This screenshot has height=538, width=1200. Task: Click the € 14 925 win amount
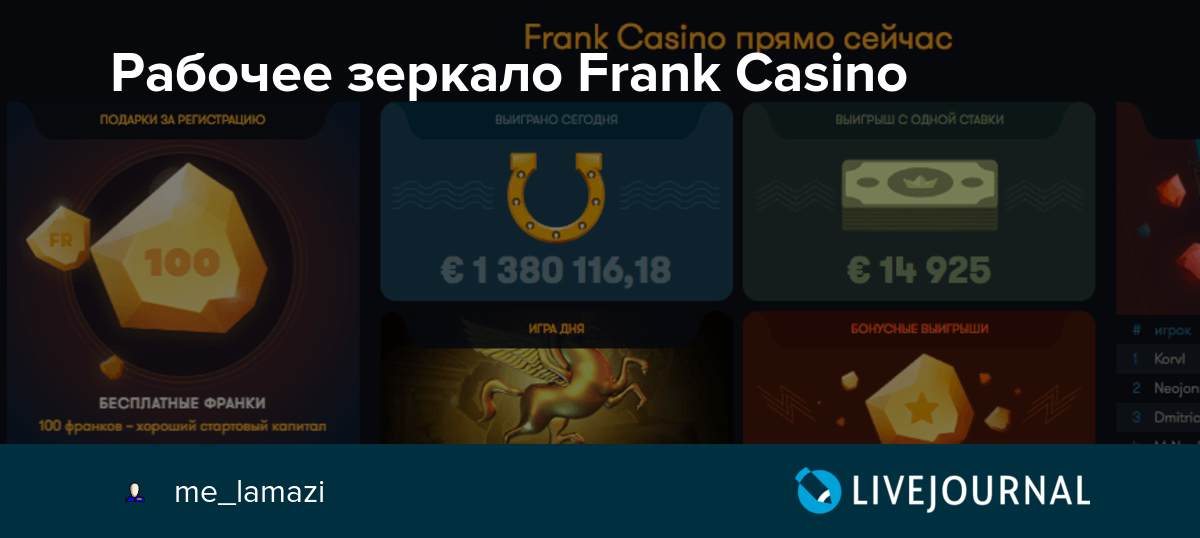pyautogui.click(x=919, y=270)
